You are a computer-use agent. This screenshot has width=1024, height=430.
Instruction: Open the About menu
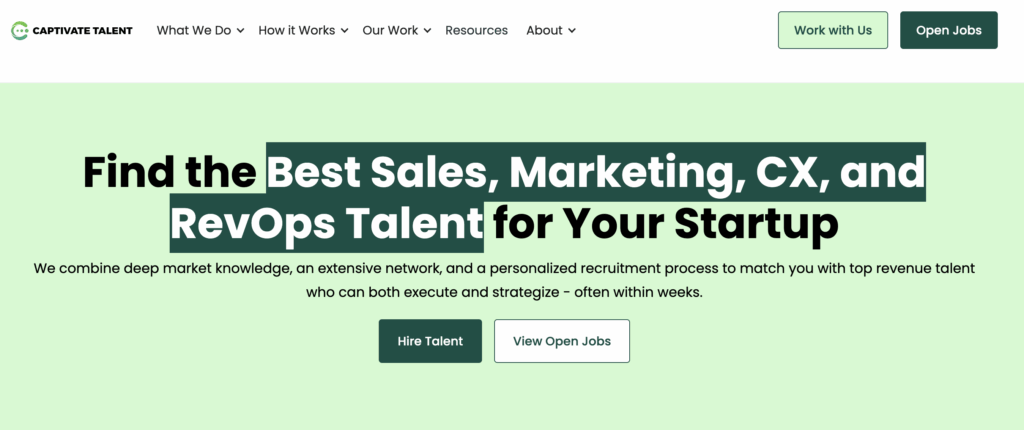tap(544, 30)
